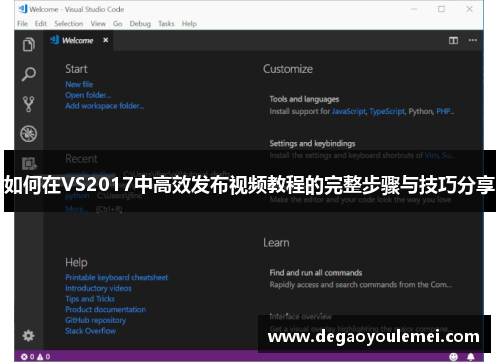500x362 pixels.
Task: Click Add workspace folder... link
Action: coord(105,106)
